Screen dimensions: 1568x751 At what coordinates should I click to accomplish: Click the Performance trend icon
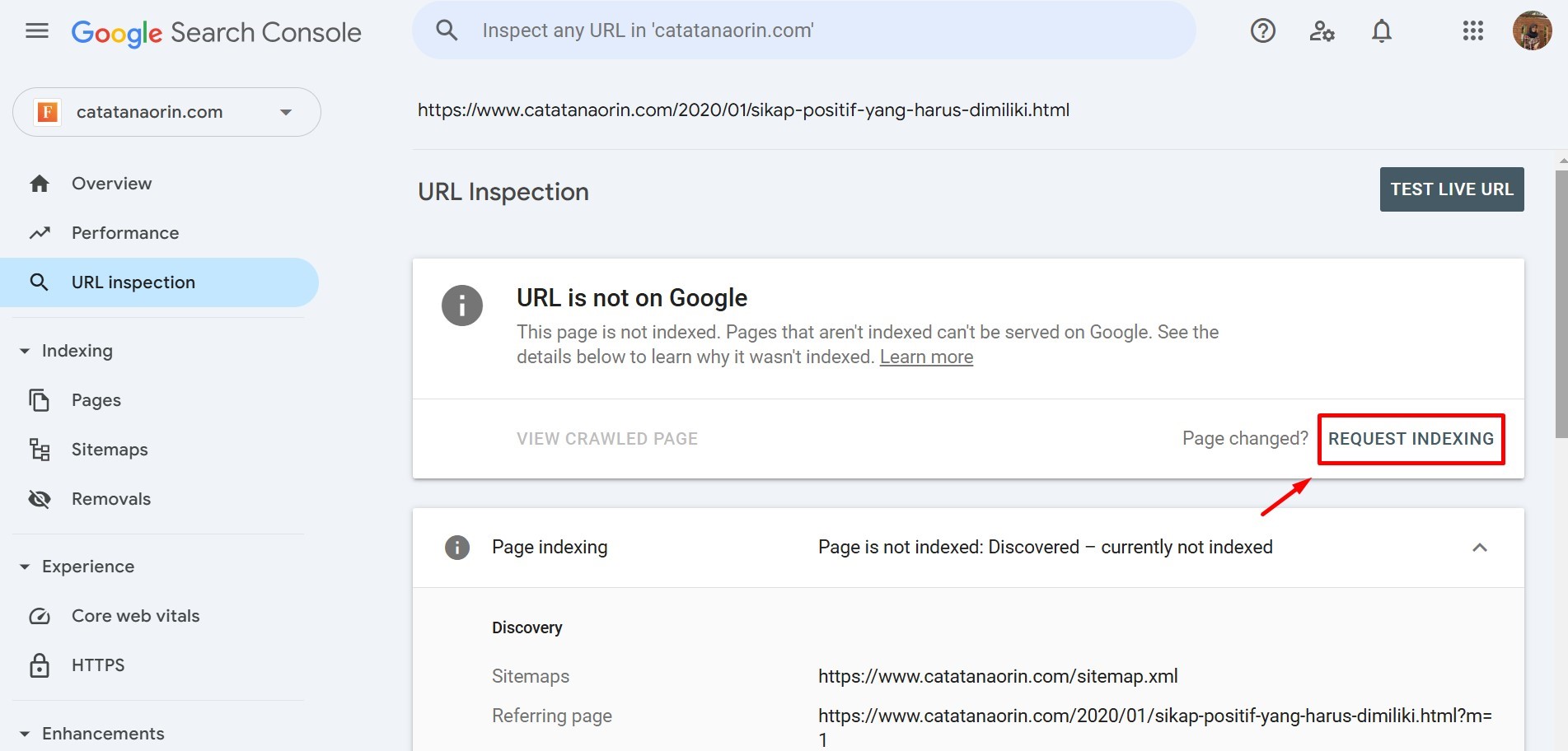point(40,233)
